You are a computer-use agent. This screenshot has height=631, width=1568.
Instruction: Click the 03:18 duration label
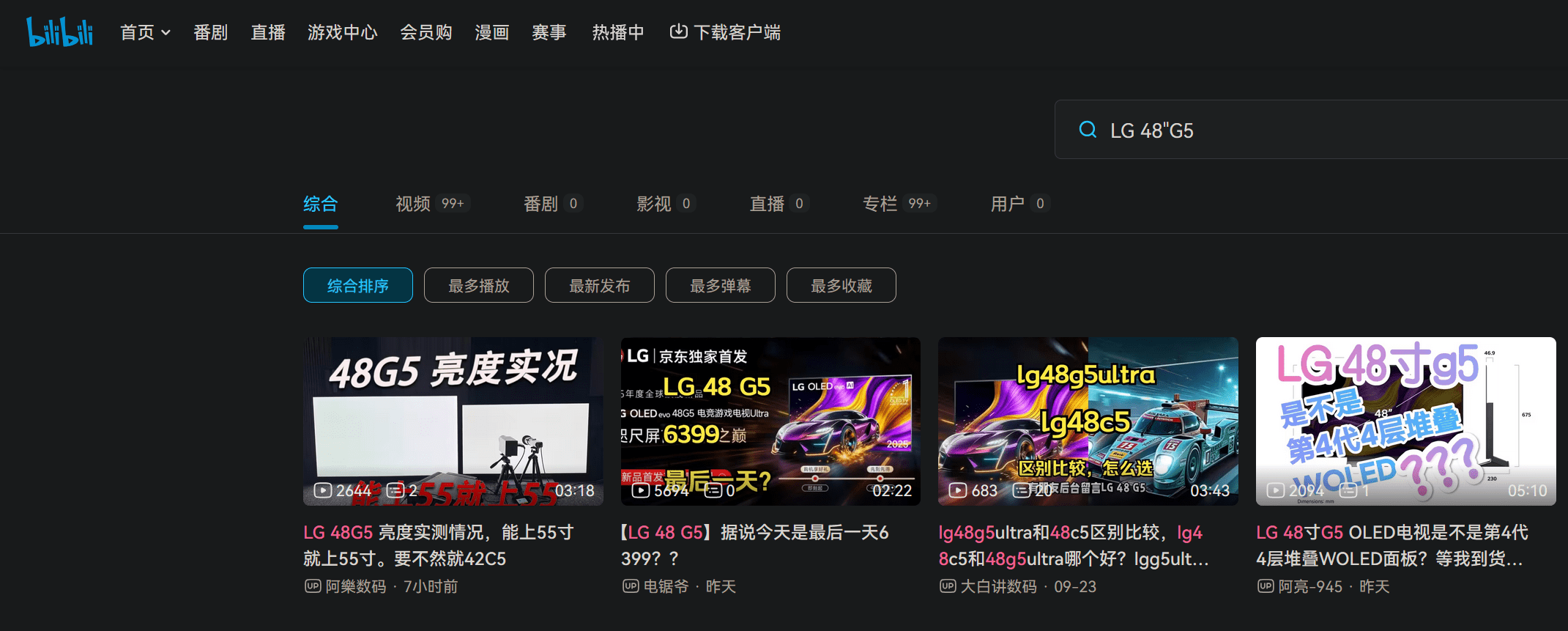575,490
